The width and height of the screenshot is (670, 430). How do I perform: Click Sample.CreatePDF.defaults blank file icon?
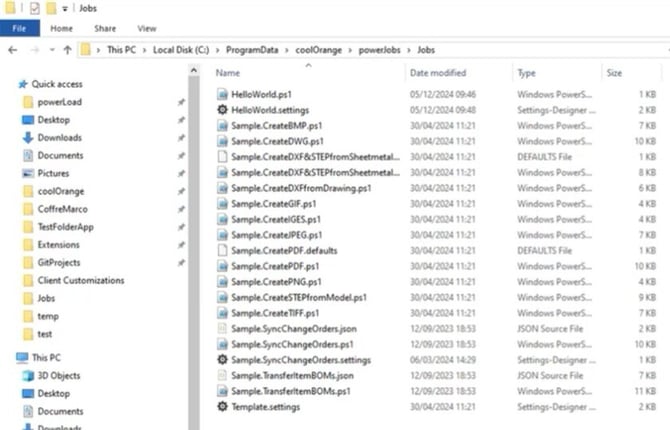click(x=222, y=250)
